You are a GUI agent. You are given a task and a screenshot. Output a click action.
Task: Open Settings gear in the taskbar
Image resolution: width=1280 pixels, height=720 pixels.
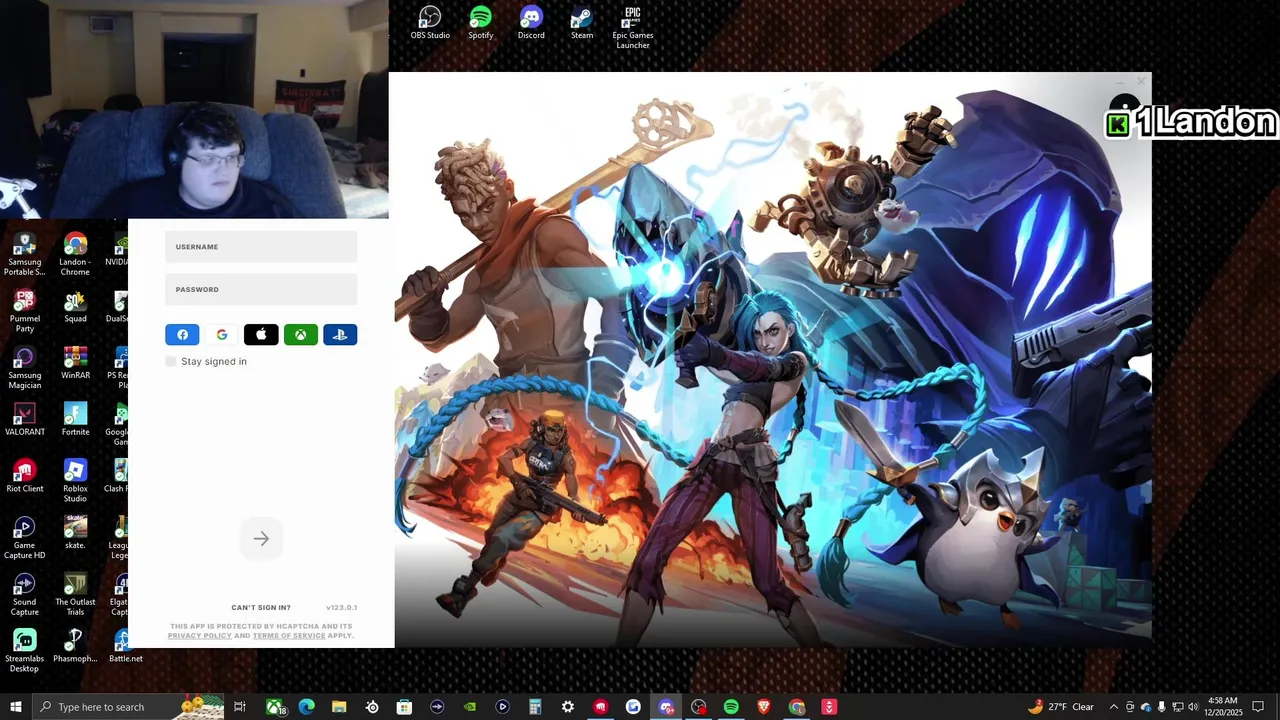tap(568, 707)
